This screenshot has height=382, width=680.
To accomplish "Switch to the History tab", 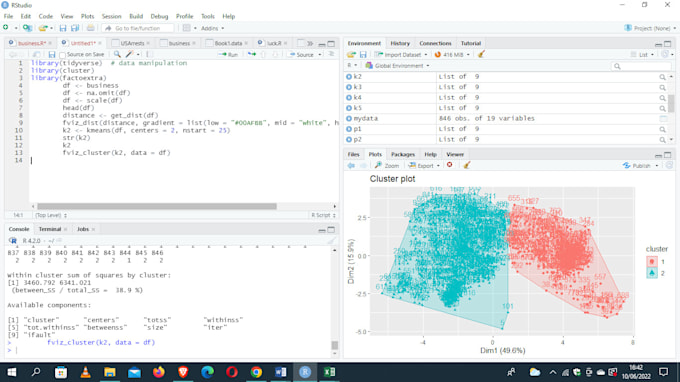I will point(400,43).
